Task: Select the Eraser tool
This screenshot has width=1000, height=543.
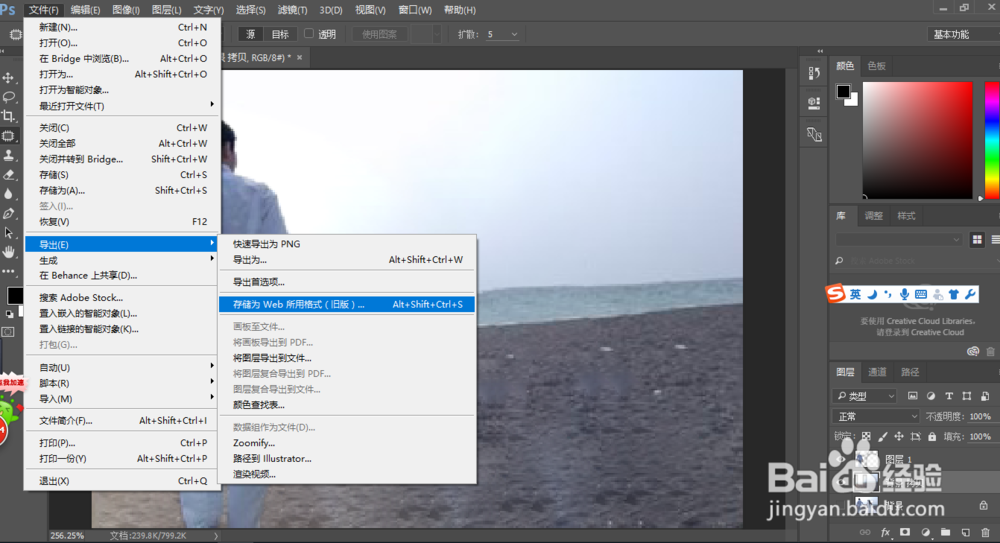Action: tap(8, 175)
